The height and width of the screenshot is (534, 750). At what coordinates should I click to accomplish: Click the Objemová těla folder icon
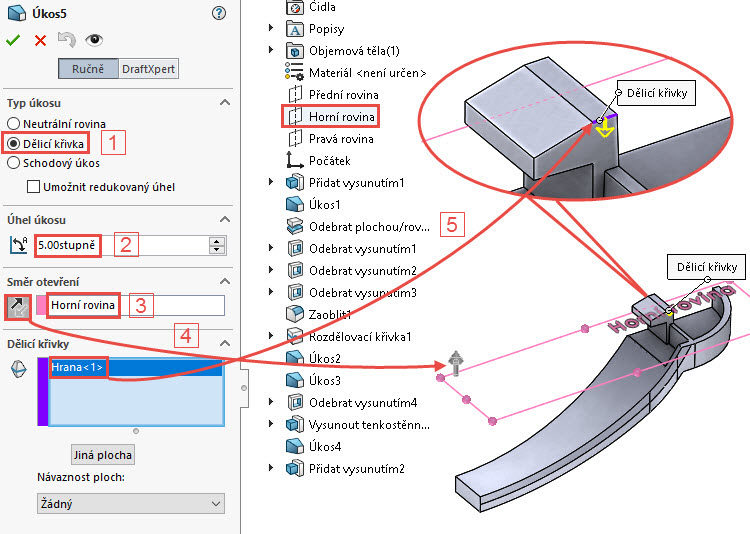[x=295, y=51]
